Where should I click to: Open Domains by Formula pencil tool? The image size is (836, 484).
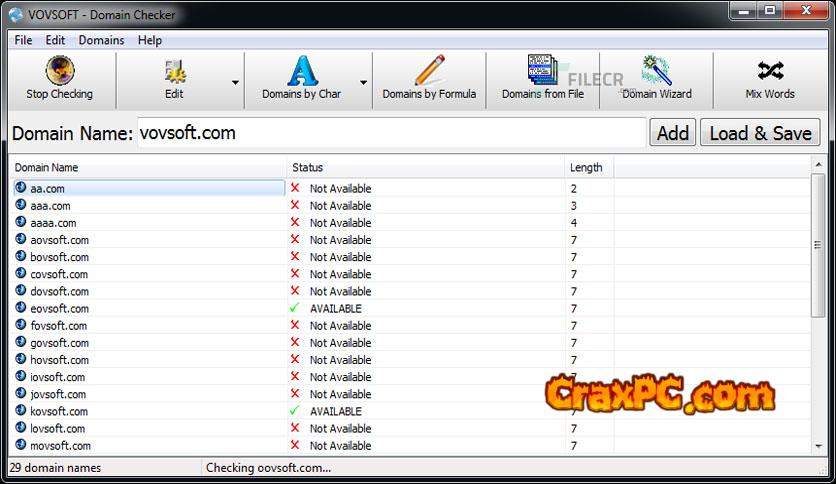point(429,71)
